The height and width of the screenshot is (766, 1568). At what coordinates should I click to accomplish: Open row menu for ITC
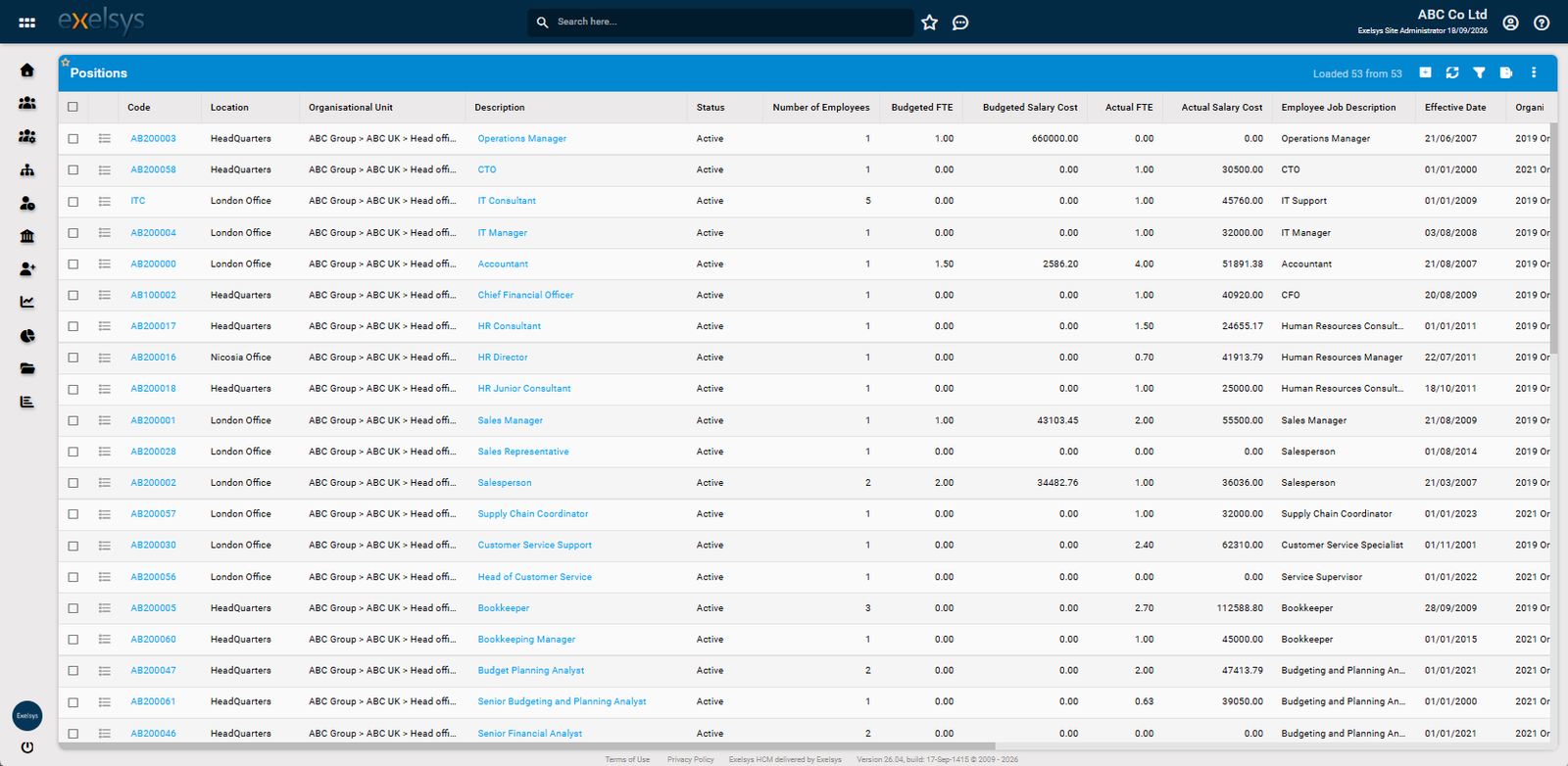[x=105, y=202]
